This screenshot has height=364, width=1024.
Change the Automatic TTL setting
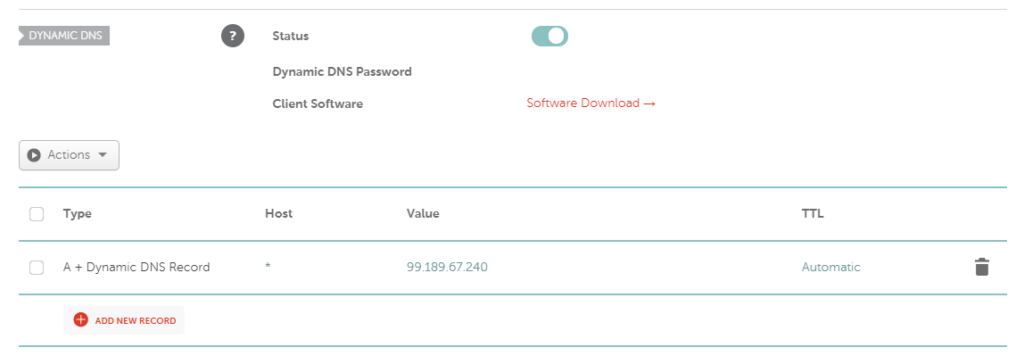(831, 267)
